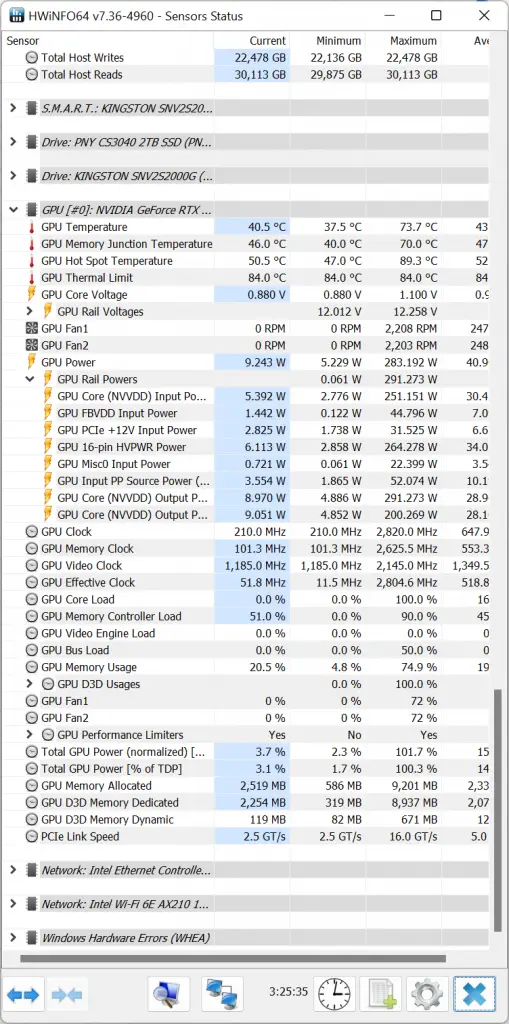Reset the elapsed time clock
The image size is (509, 1024).
click(x=335, y=995)
